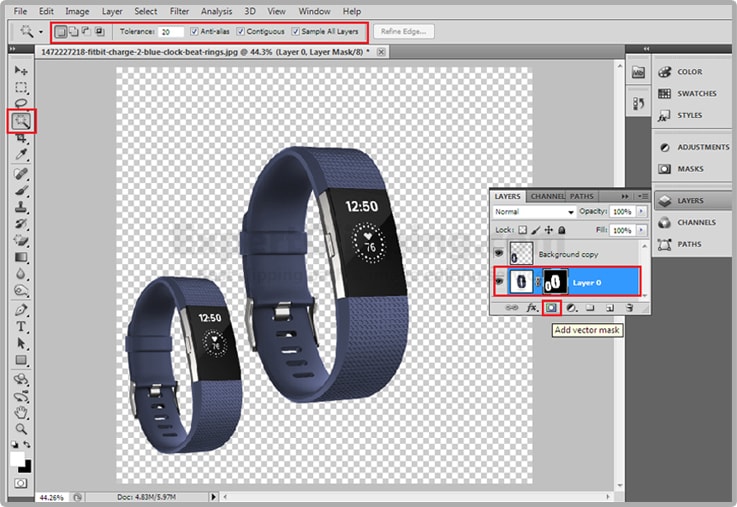Hide the Background copy layer
The image size is (737, 507).
(500, 255)
